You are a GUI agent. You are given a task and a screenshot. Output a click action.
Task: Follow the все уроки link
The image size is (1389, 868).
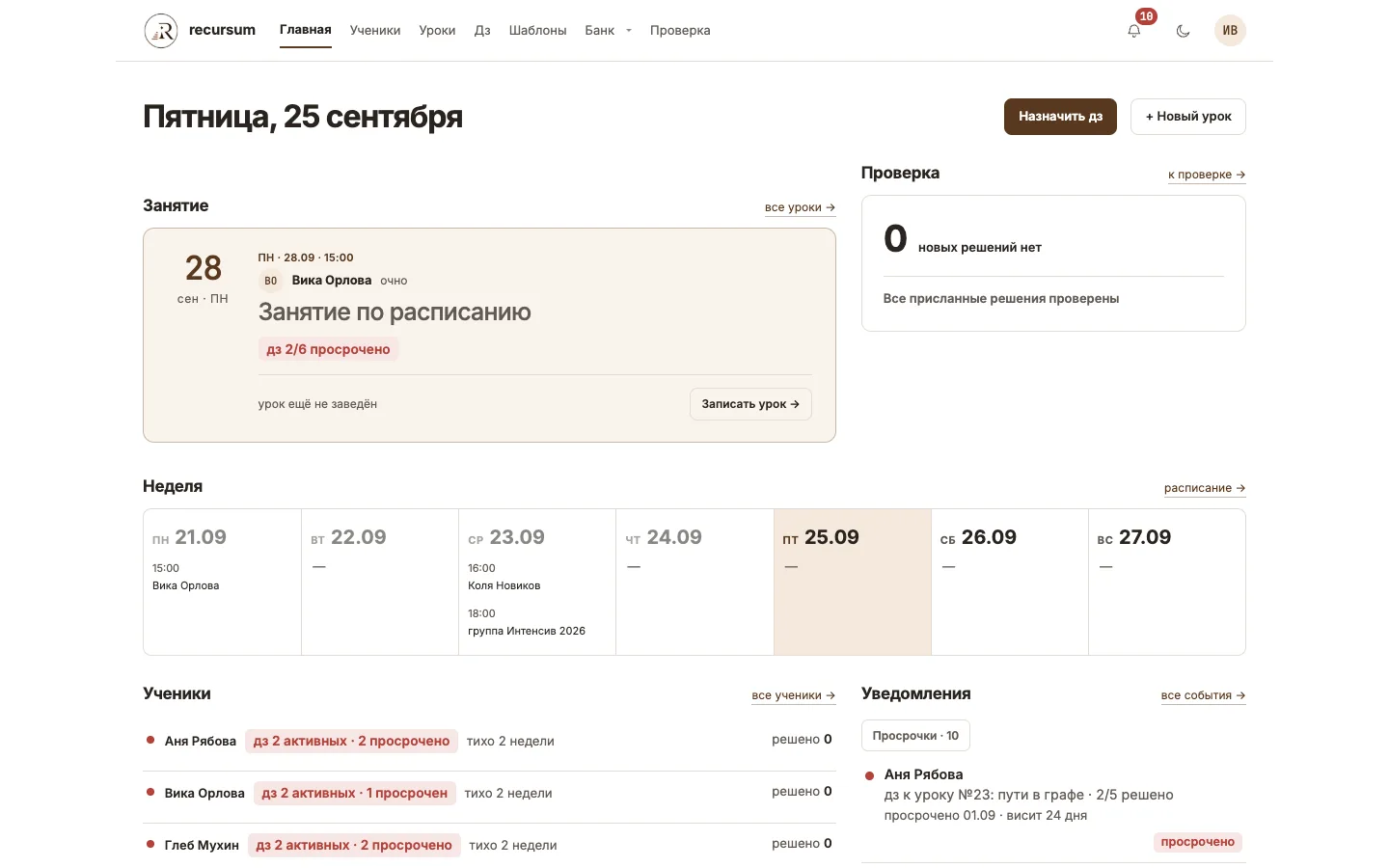tap(800, 207)
